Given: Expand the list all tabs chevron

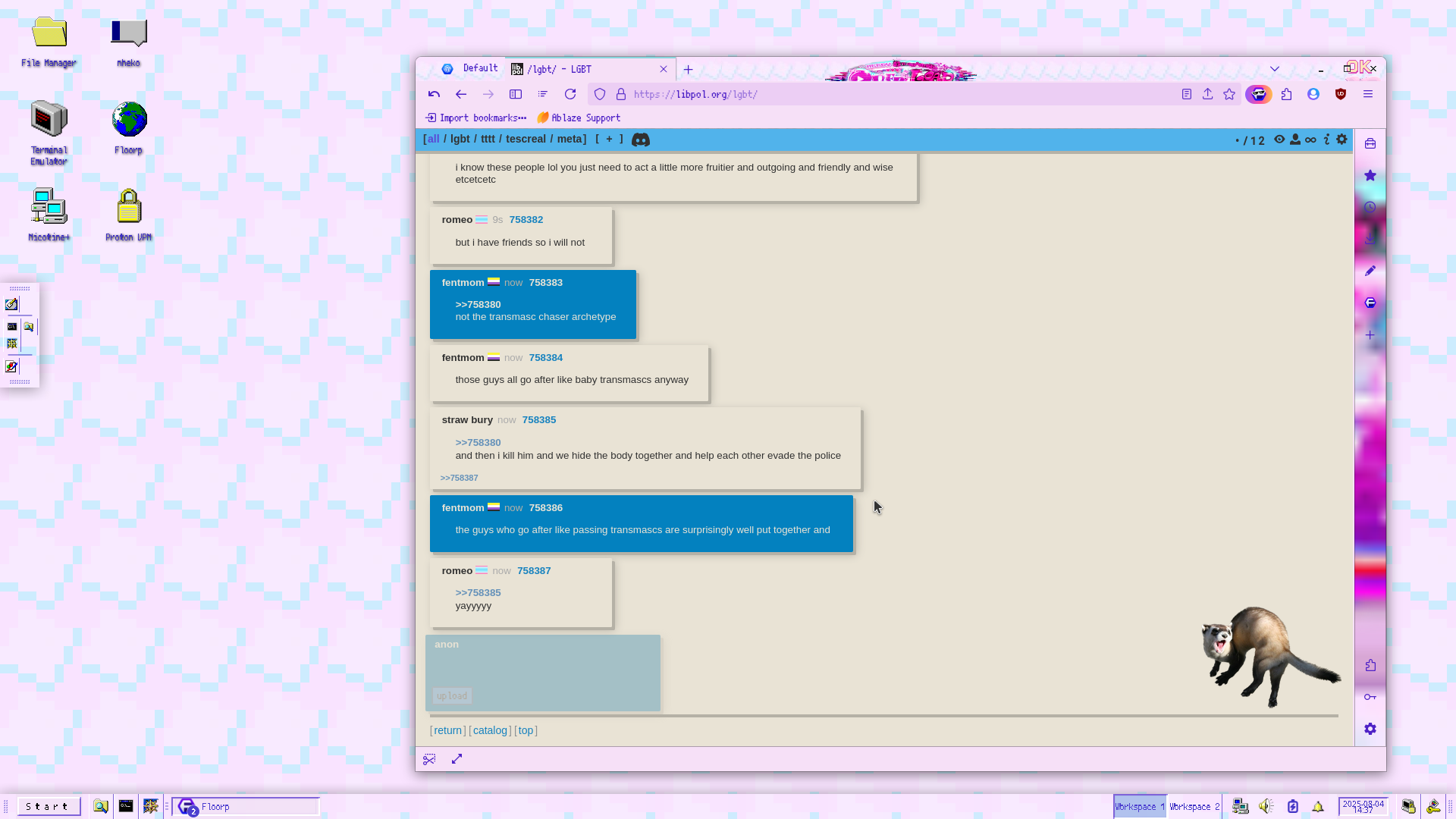Looking at the screenshot, I should coord(1275,69).
